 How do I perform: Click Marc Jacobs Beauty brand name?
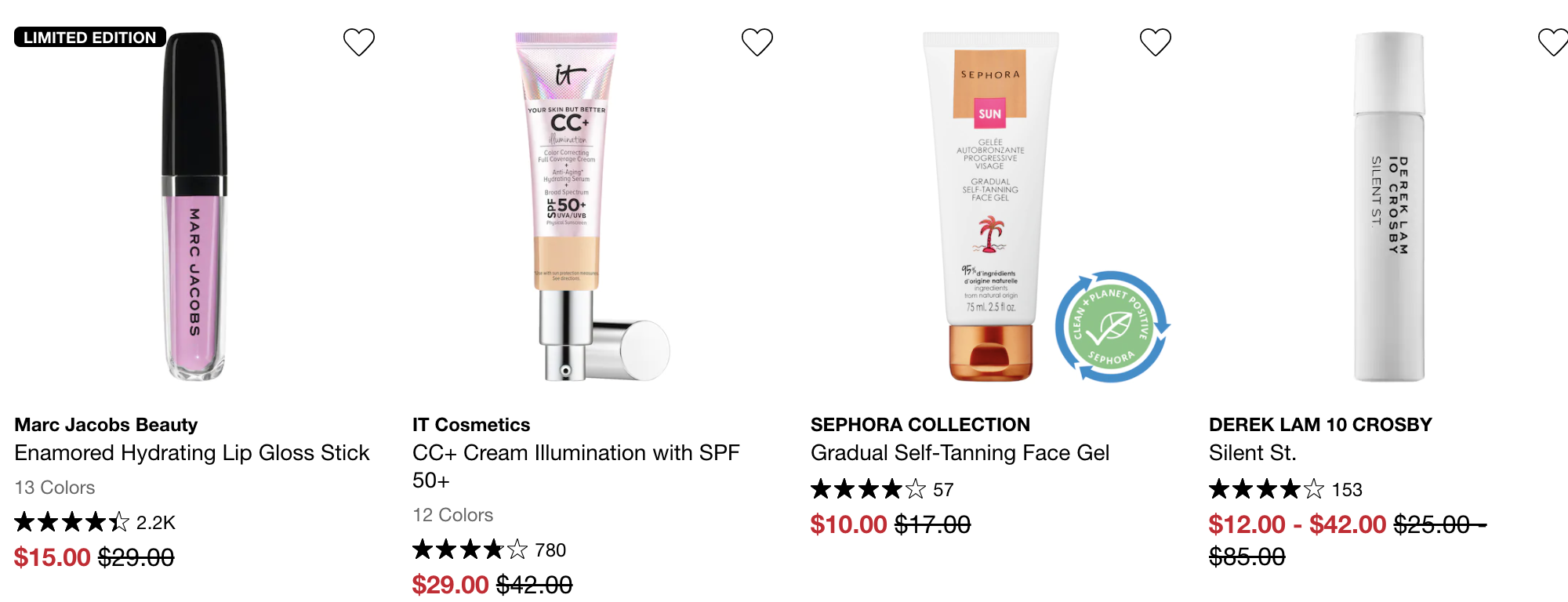point(106,425)
